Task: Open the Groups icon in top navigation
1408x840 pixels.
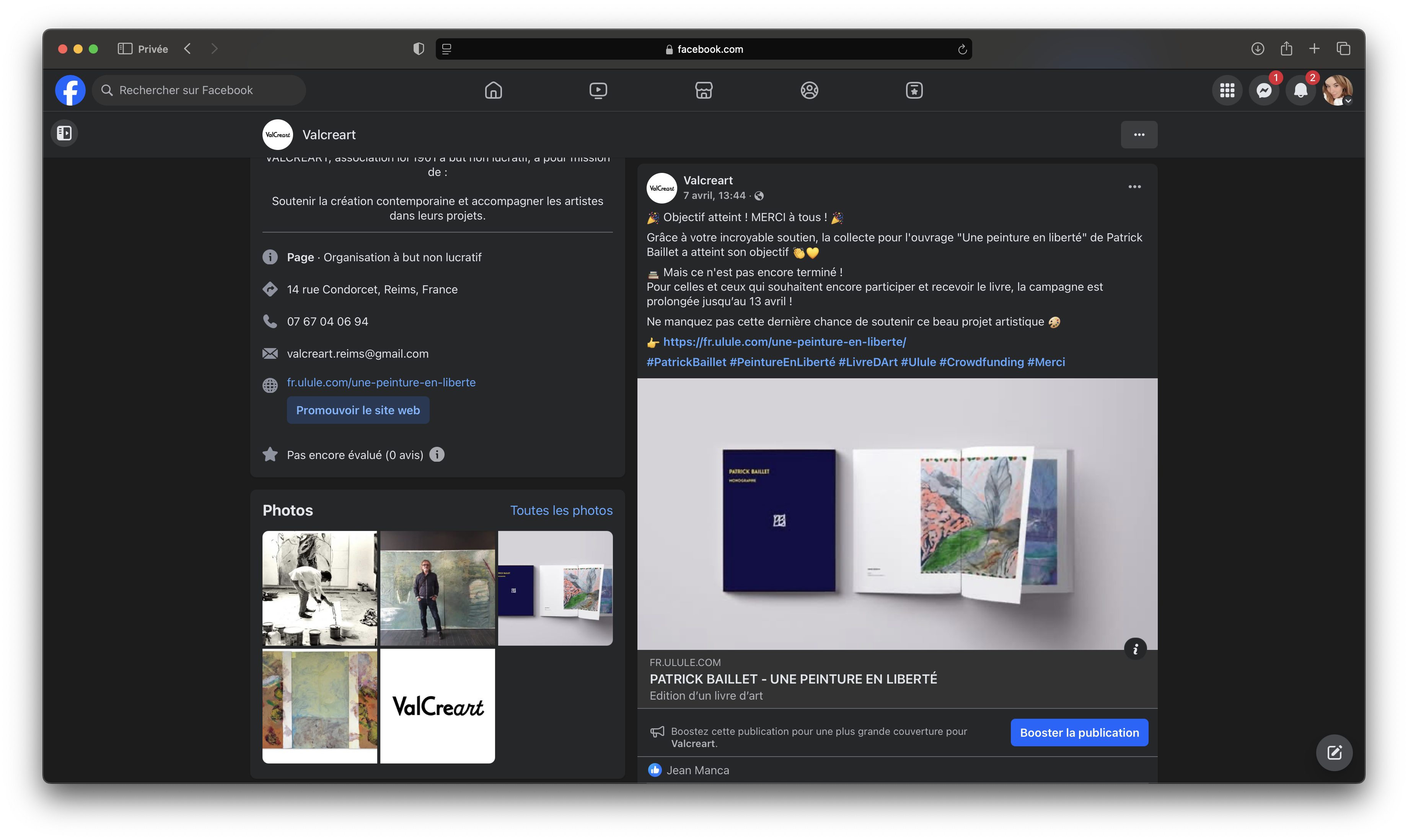Action: tap(809, 91)
